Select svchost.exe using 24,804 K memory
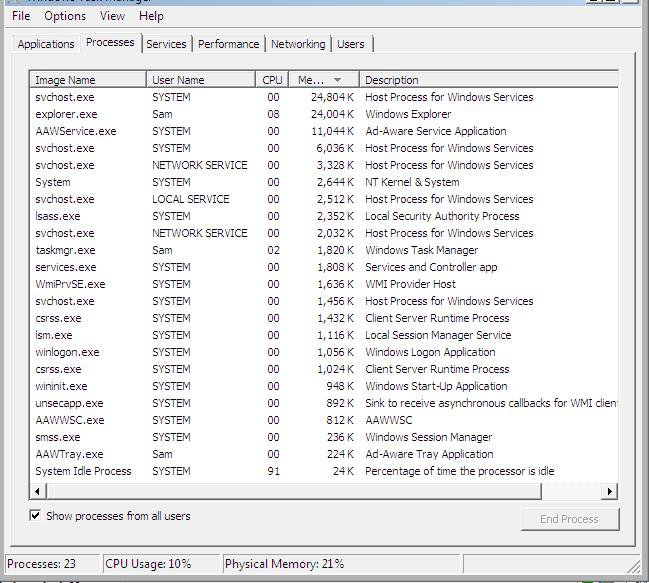The image size is (649, 583). coord(324,97)
